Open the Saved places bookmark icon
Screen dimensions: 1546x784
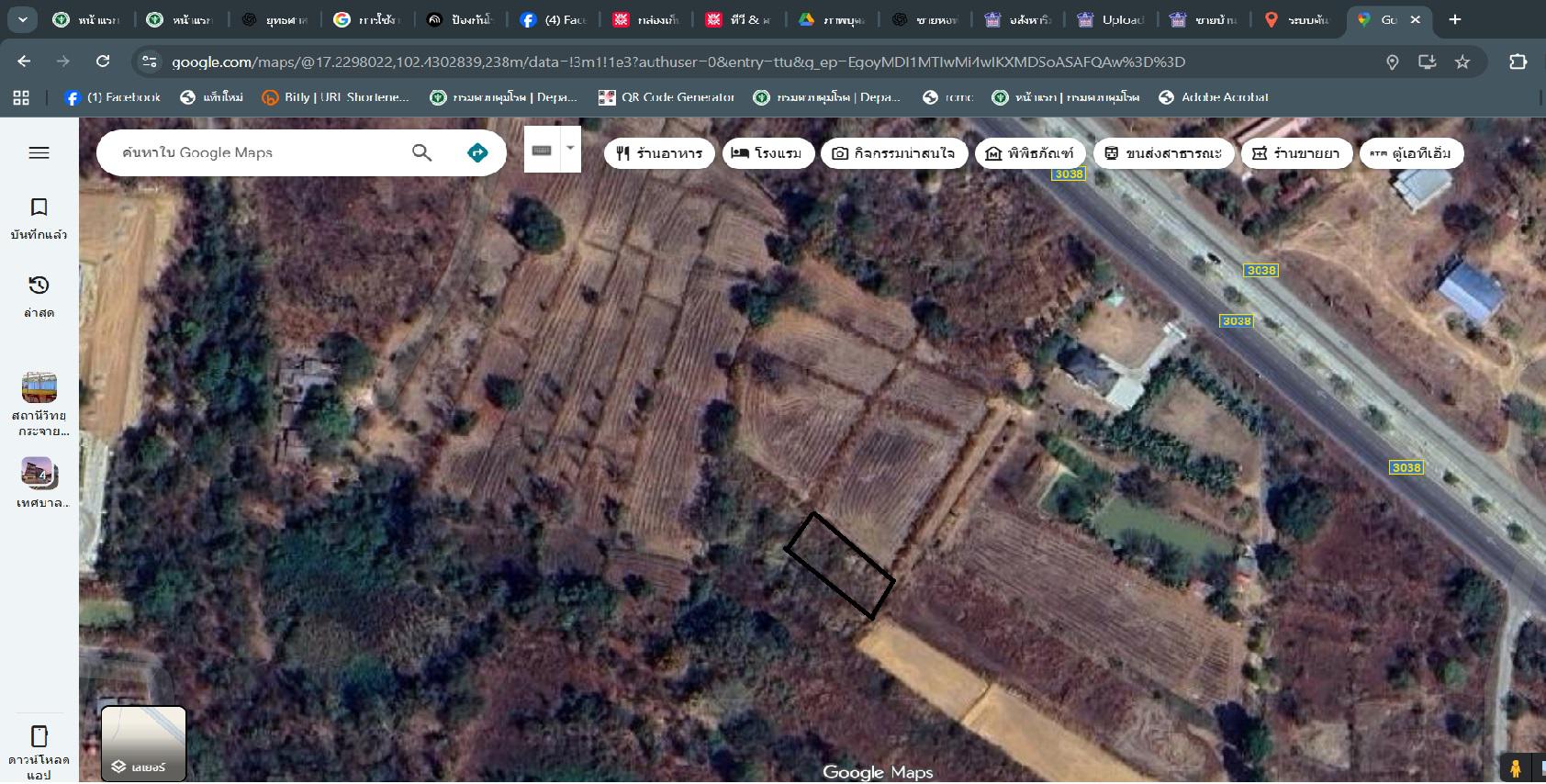coord(39,207)
